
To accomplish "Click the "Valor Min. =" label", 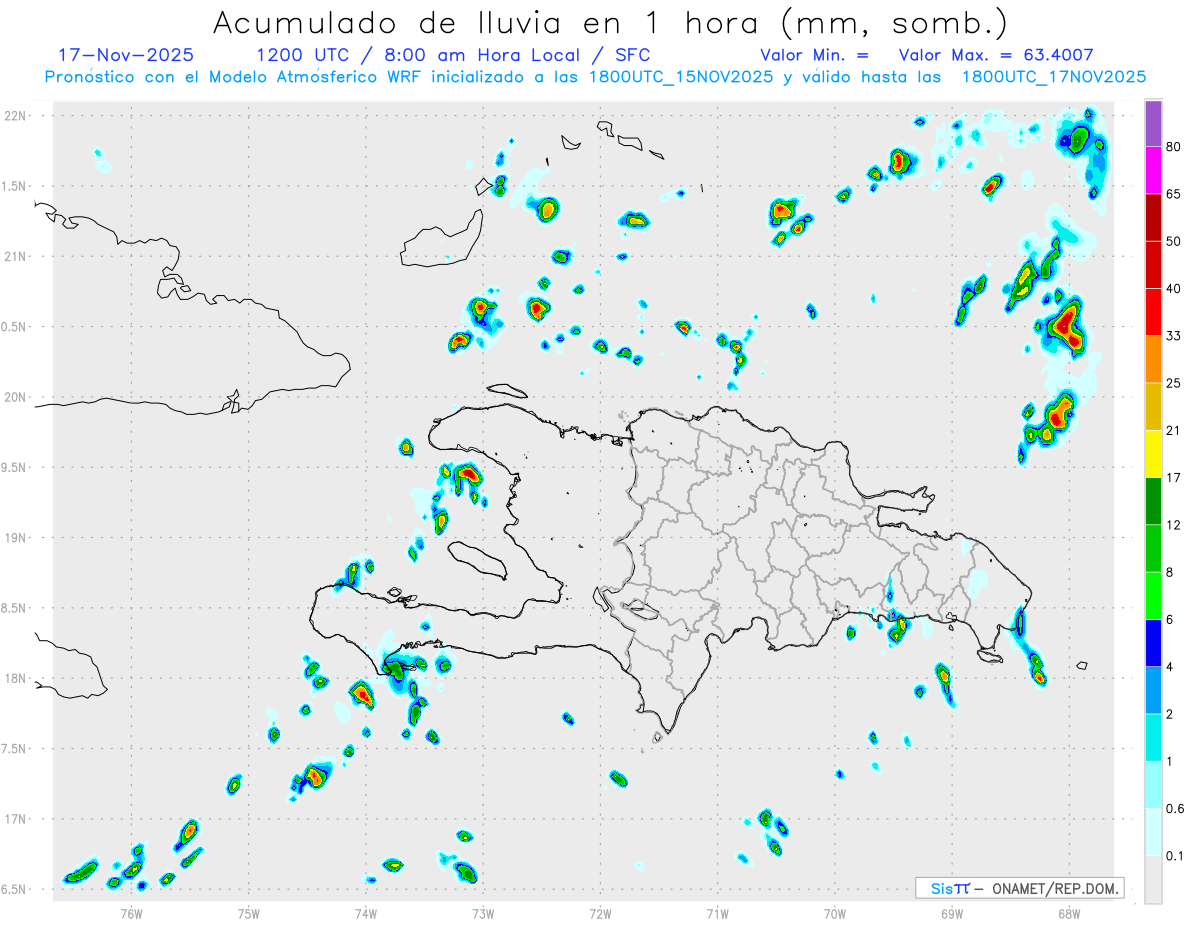I will coord(814,55).
